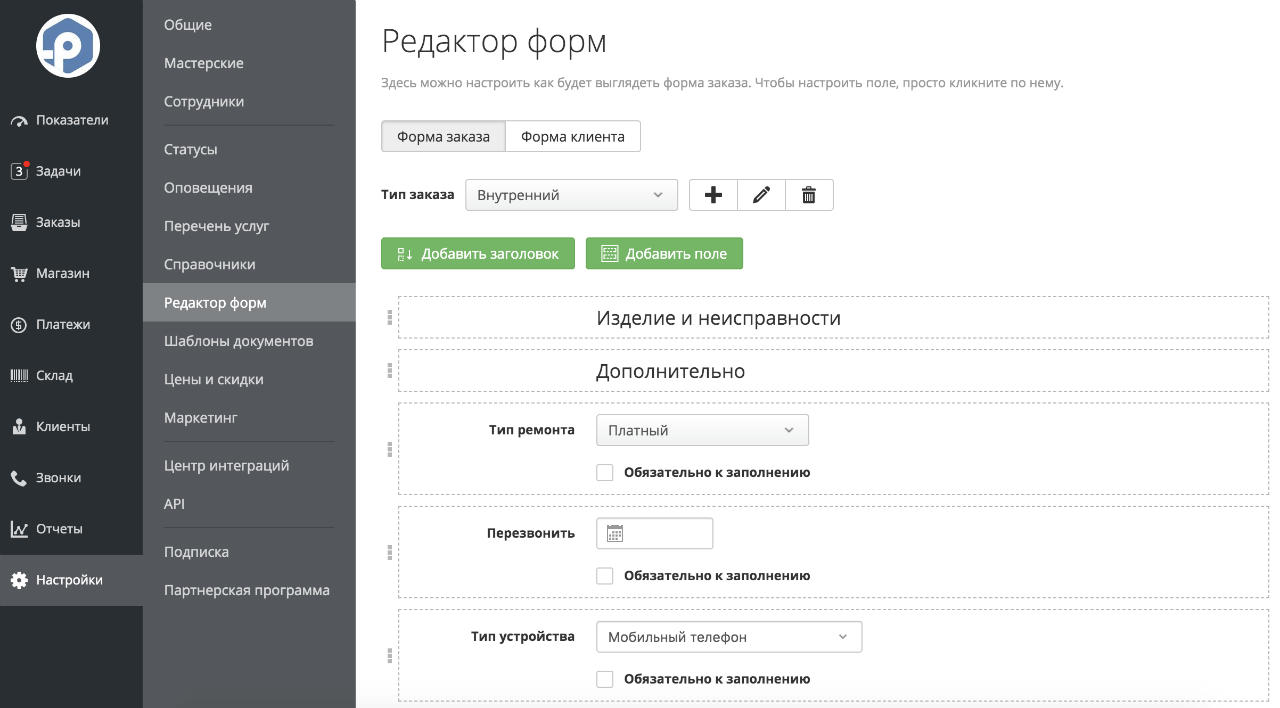
Task: Add a new order type with plus icon
Action: point(714,195)
